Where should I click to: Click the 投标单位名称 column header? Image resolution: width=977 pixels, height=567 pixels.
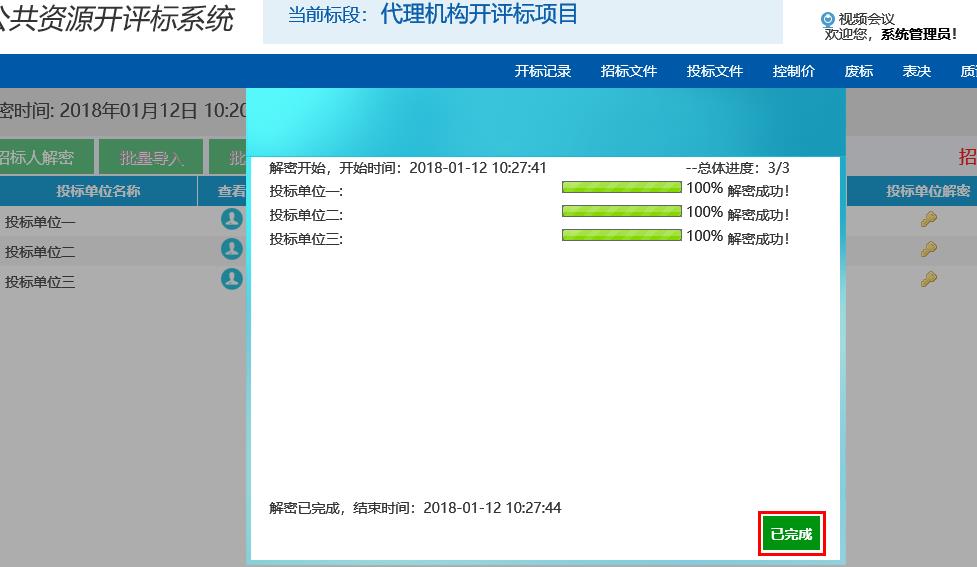point(98,191)
